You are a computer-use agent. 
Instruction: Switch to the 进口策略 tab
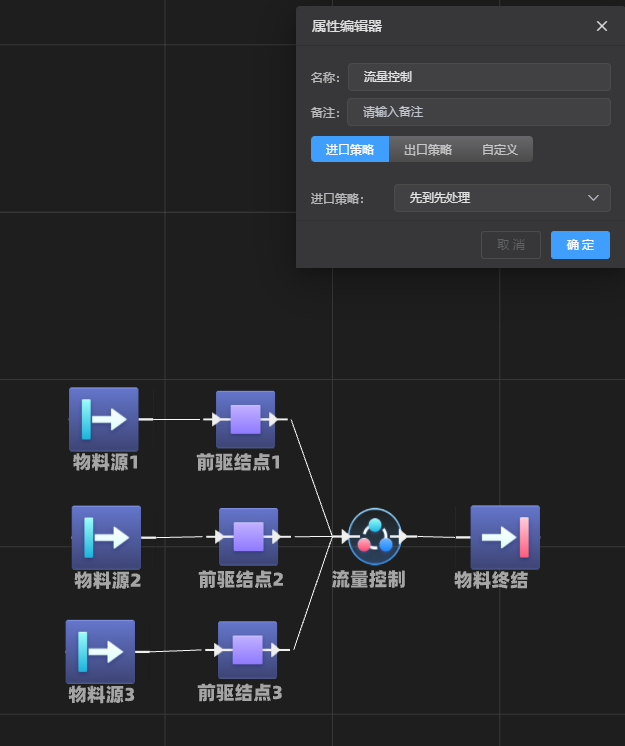click(x=350, y=149)
